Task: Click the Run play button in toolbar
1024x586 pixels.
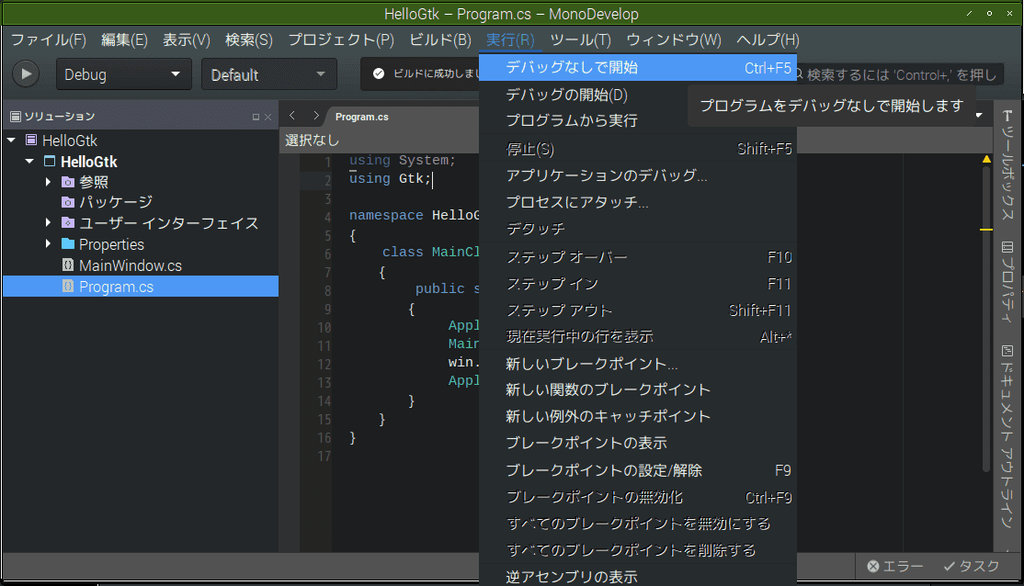Action: coord(26,74)
